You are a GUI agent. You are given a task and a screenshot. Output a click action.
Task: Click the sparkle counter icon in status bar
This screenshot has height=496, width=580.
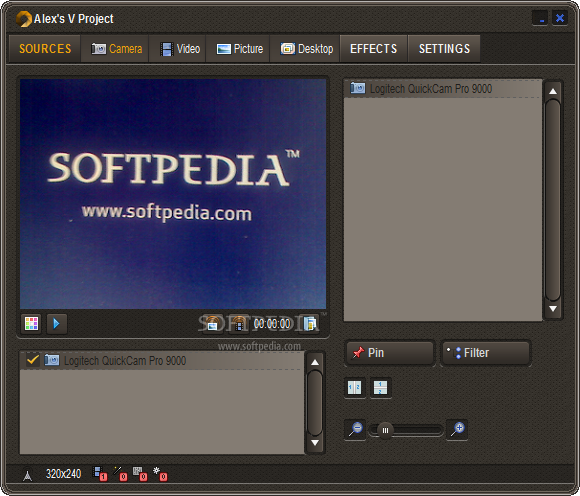coord(160,474)
